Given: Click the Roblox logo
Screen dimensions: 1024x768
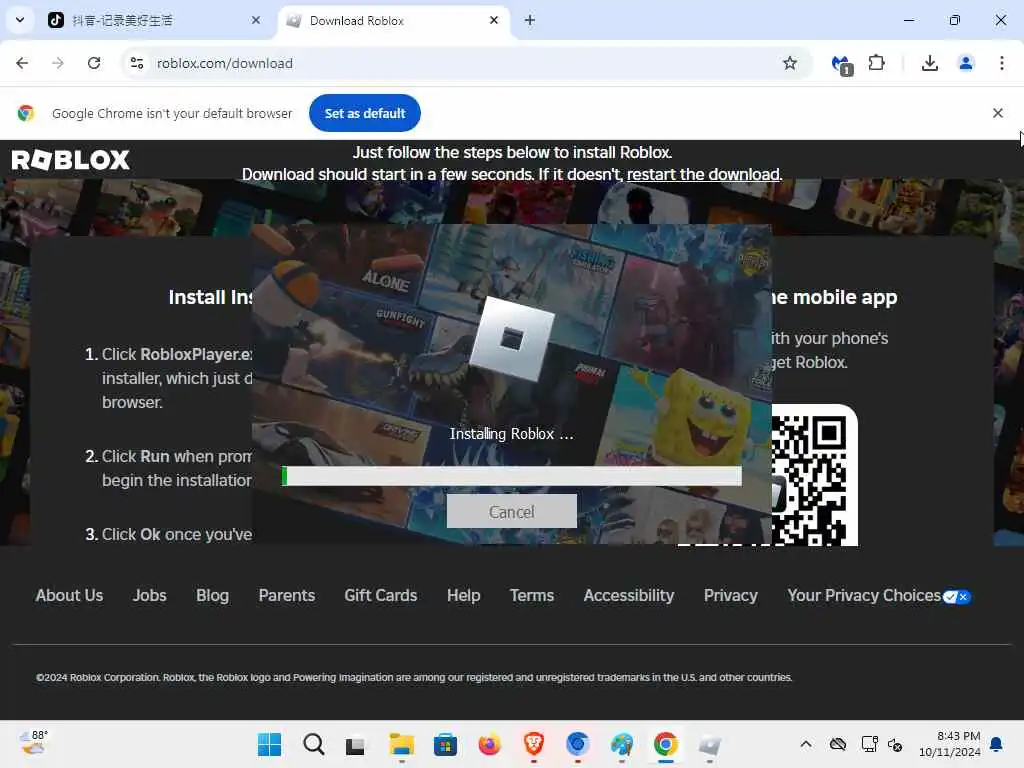Looking at the screenshot, I should [x=71, y=160].
